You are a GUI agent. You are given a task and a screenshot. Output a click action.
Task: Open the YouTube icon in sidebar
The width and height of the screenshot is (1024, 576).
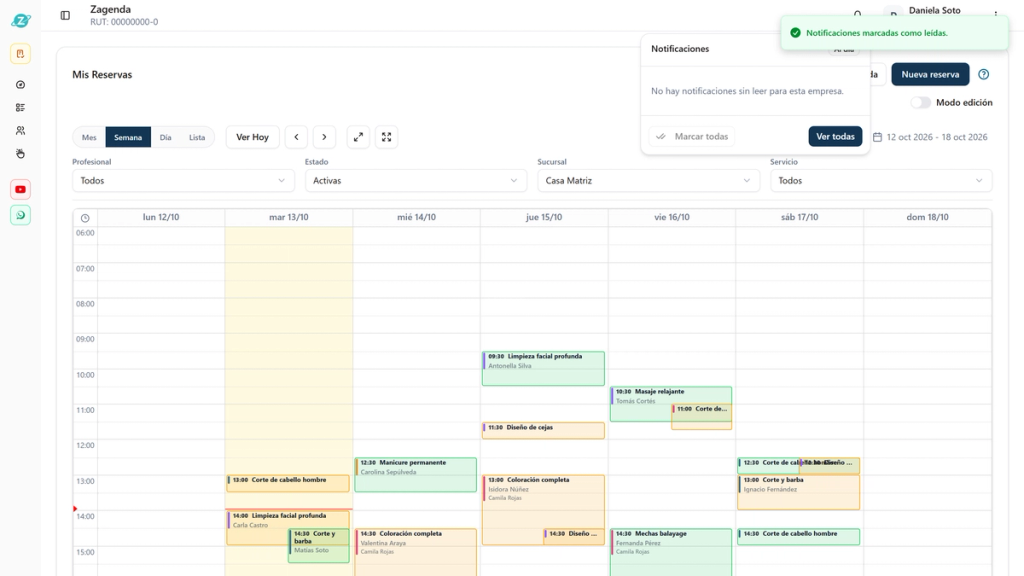click(20, 189)
